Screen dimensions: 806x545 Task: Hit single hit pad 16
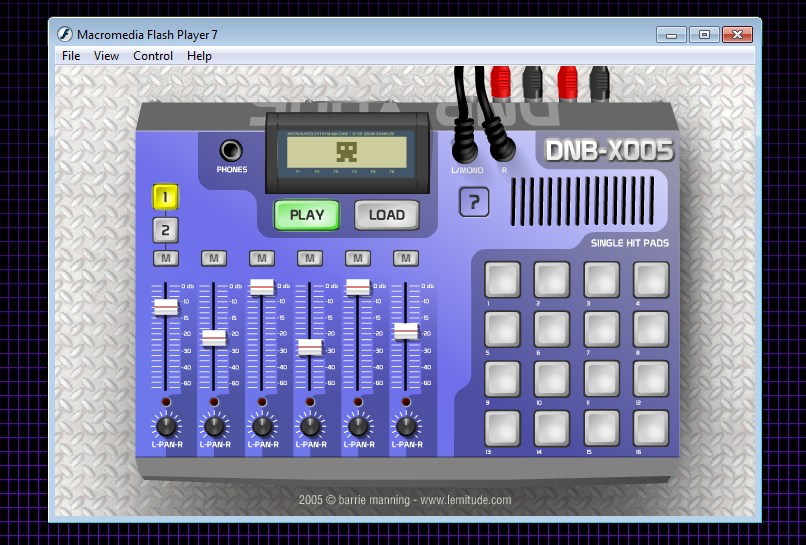(651, 428)
